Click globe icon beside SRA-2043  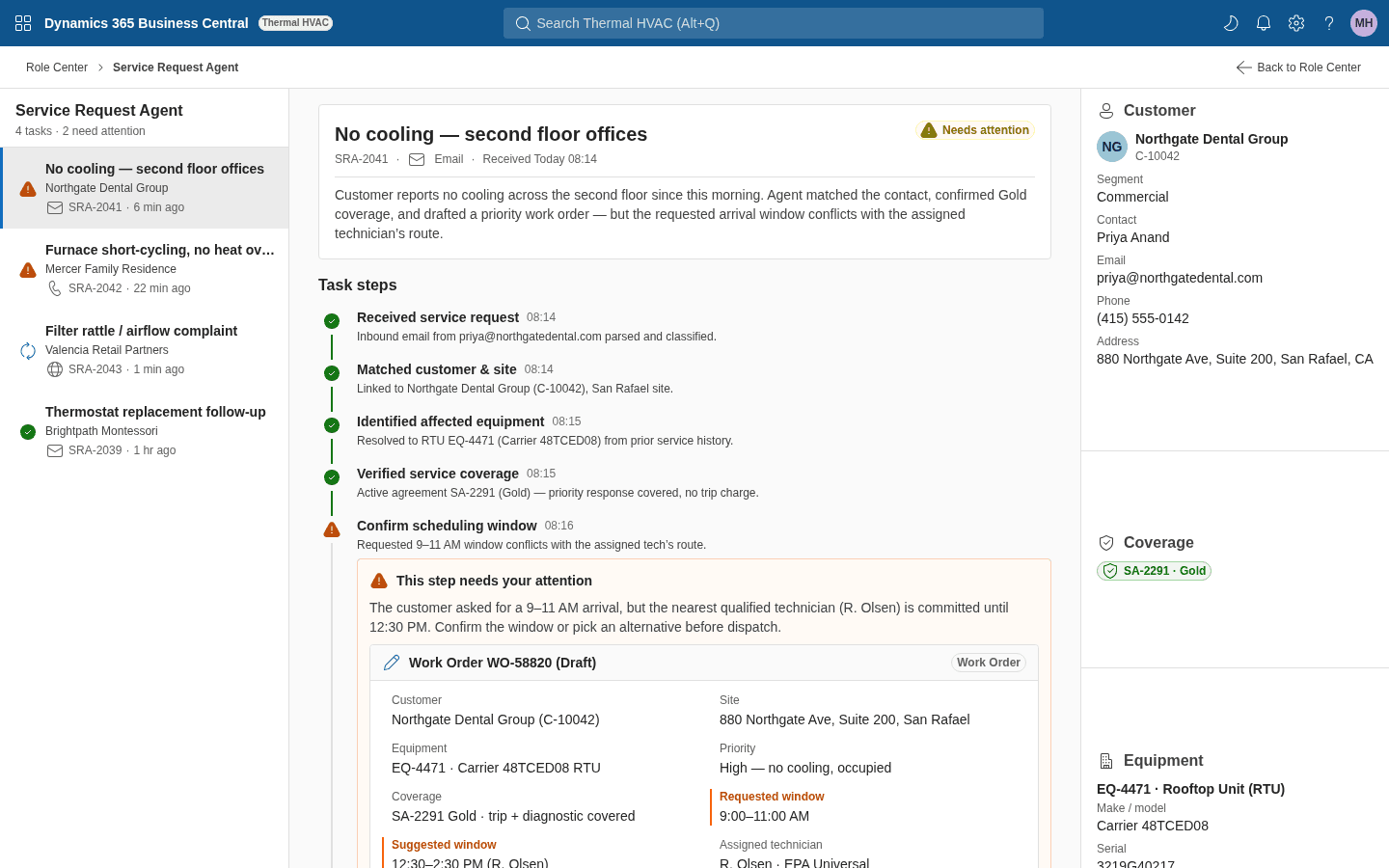(55, 369)
